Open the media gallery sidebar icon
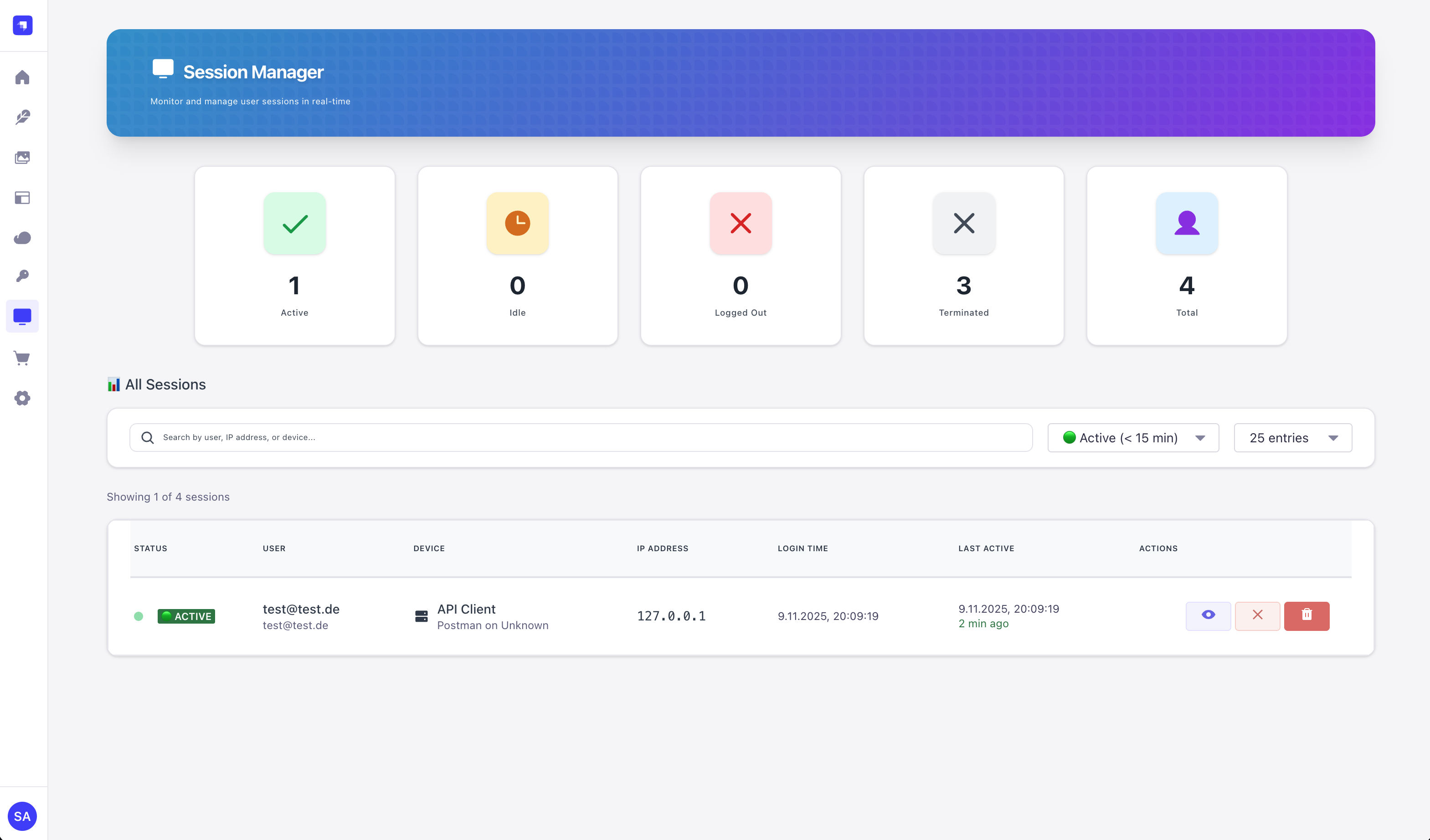 (22, 158)
